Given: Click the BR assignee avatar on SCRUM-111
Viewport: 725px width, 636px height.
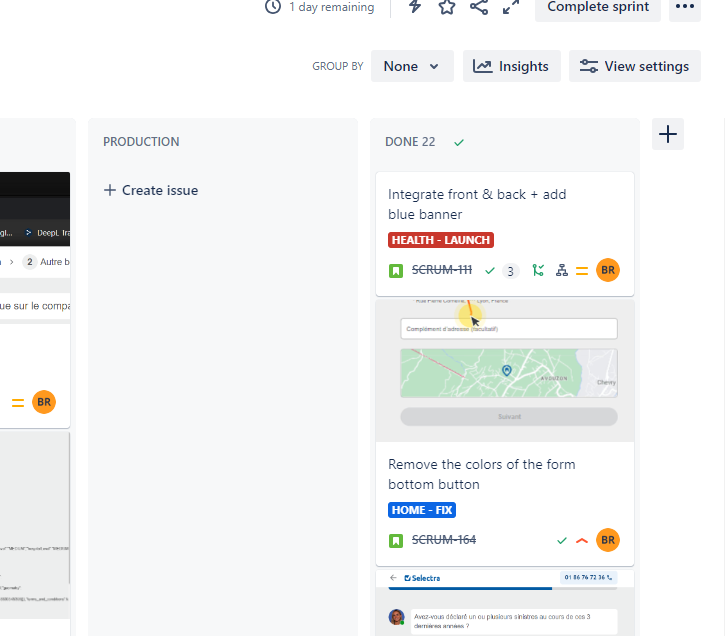Looking at the screenshot, I should pyautogui.click(x=608, y=270).
